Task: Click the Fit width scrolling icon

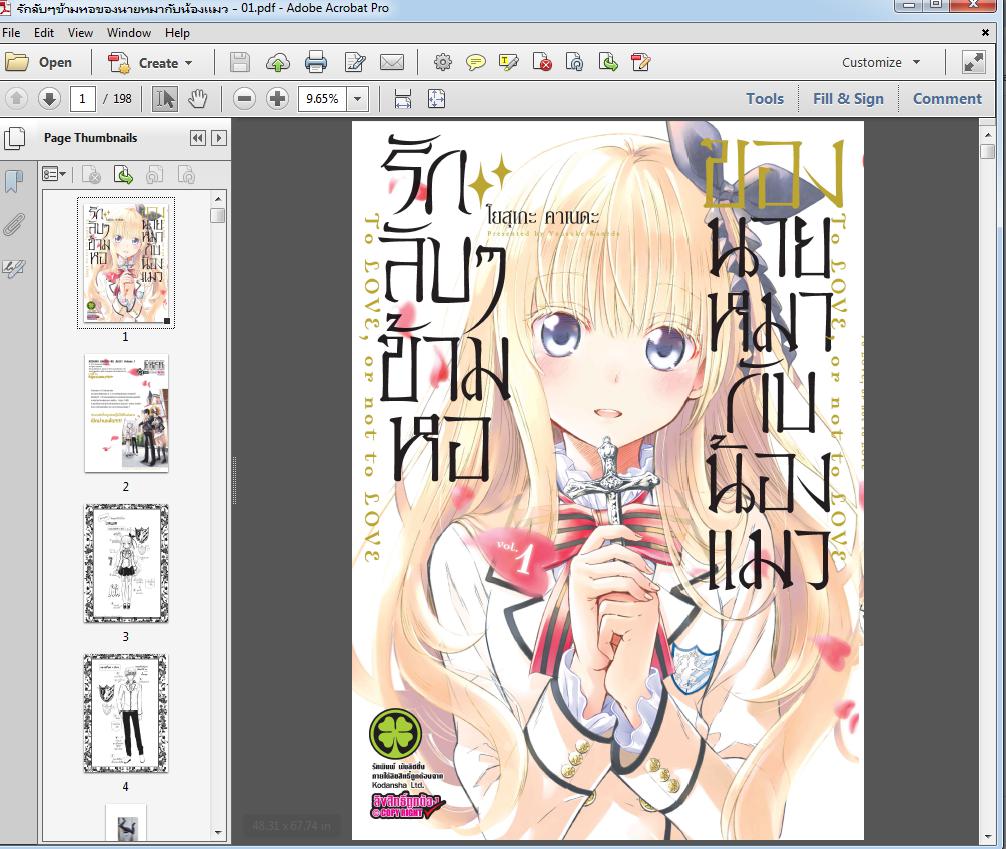Action: click(x=403, y=99)
